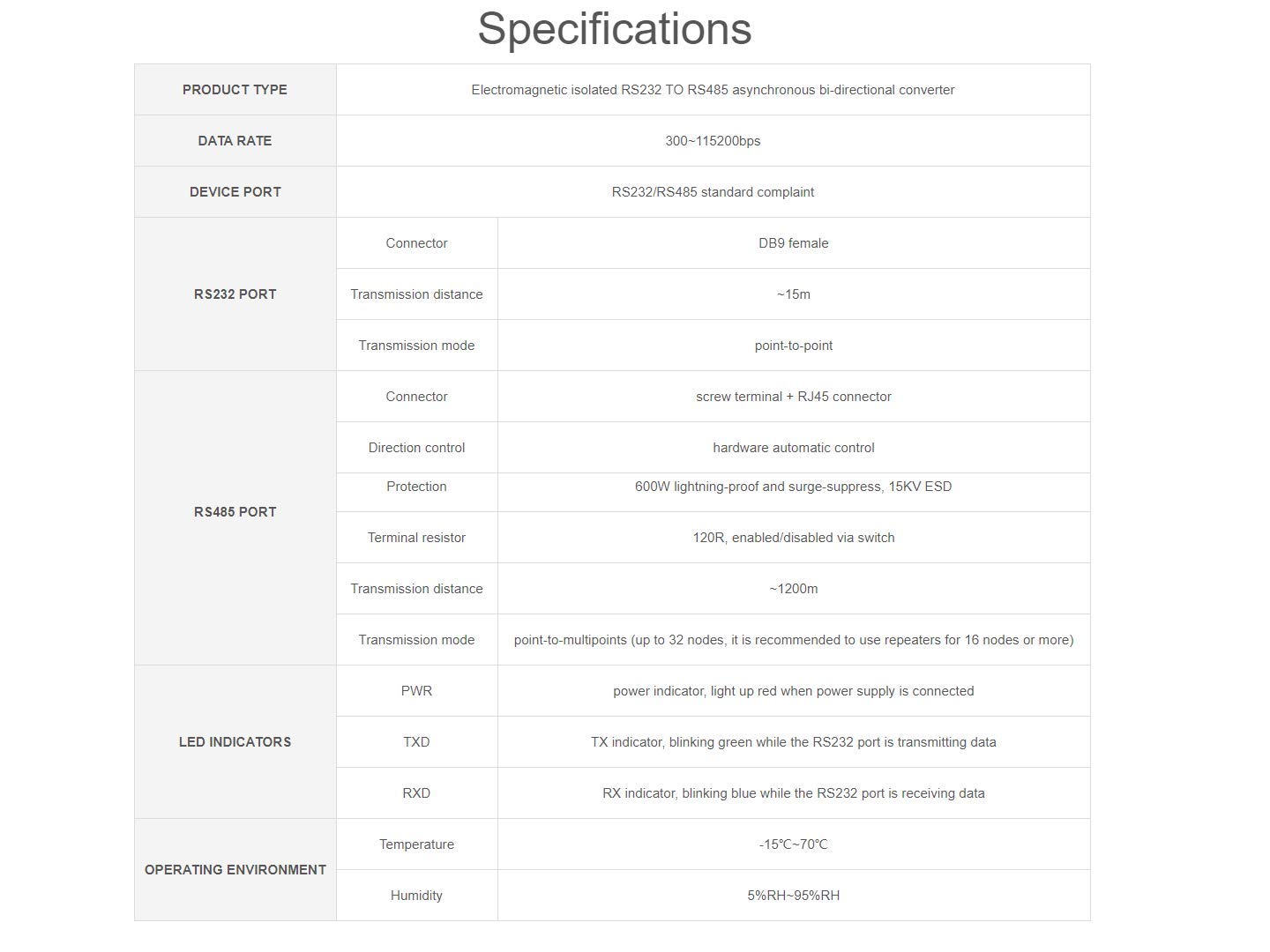This screenshot has width=1270, height=952.
Task: Select the RS485 PORT section header
Action: coord(235,512)
